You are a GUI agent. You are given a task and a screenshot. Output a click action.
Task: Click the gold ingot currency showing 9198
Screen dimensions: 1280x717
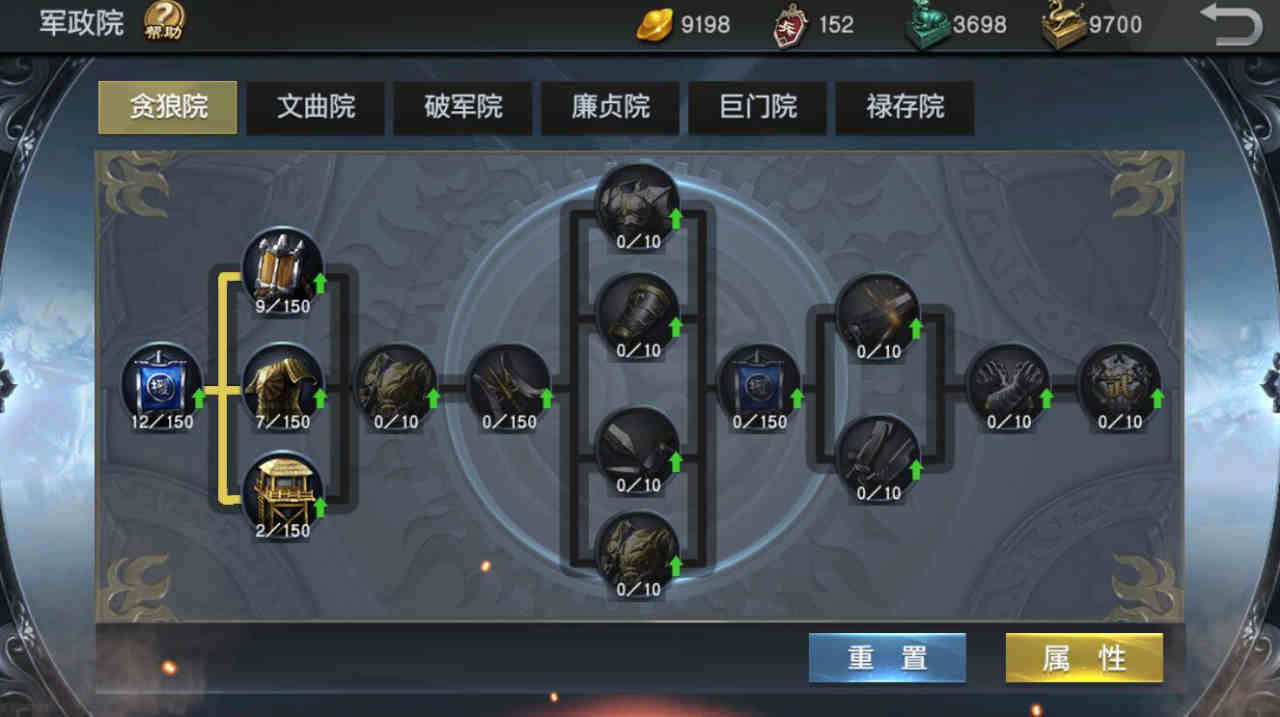coord(683,25)
